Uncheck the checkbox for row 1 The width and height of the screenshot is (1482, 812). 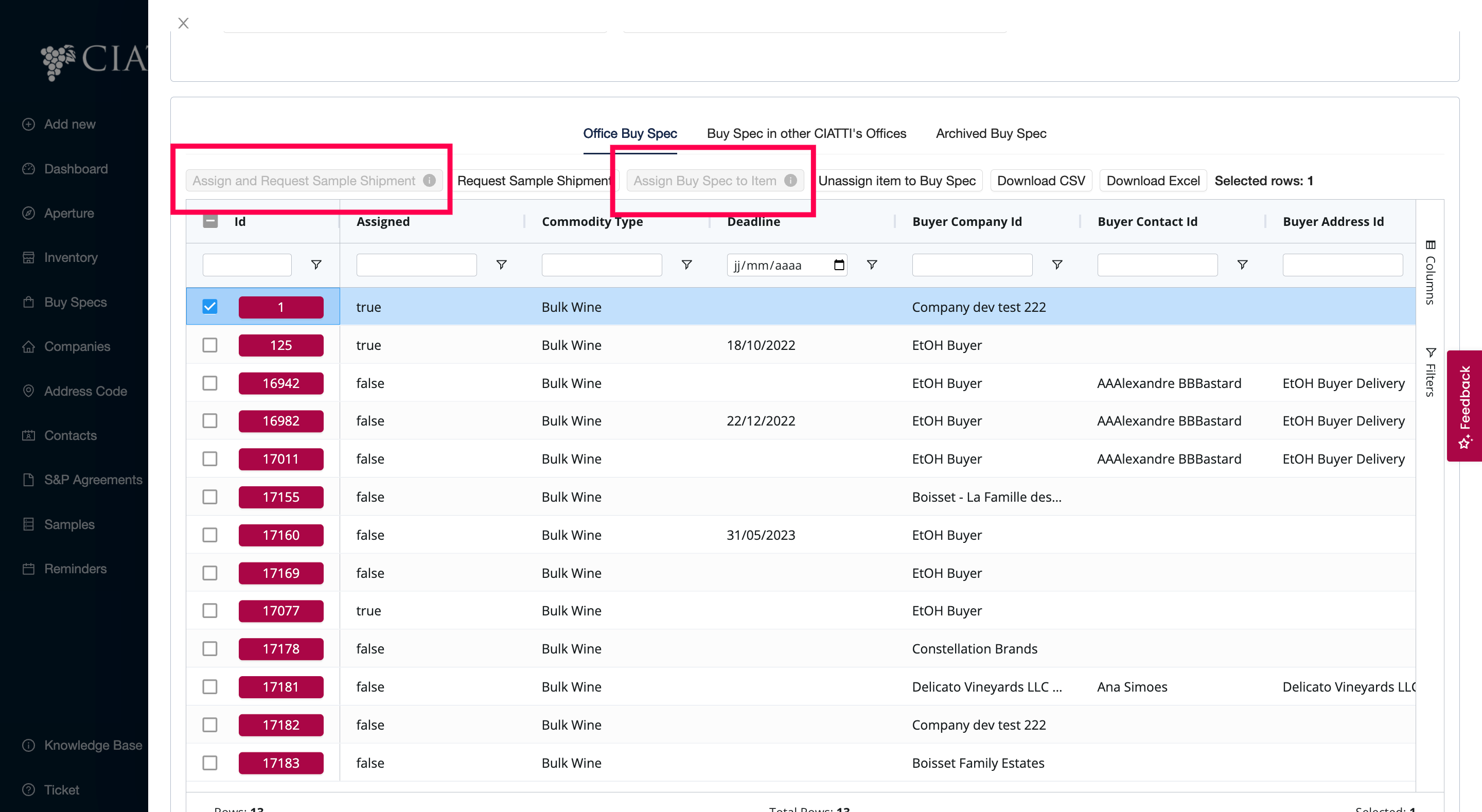[x=210, y=307]
